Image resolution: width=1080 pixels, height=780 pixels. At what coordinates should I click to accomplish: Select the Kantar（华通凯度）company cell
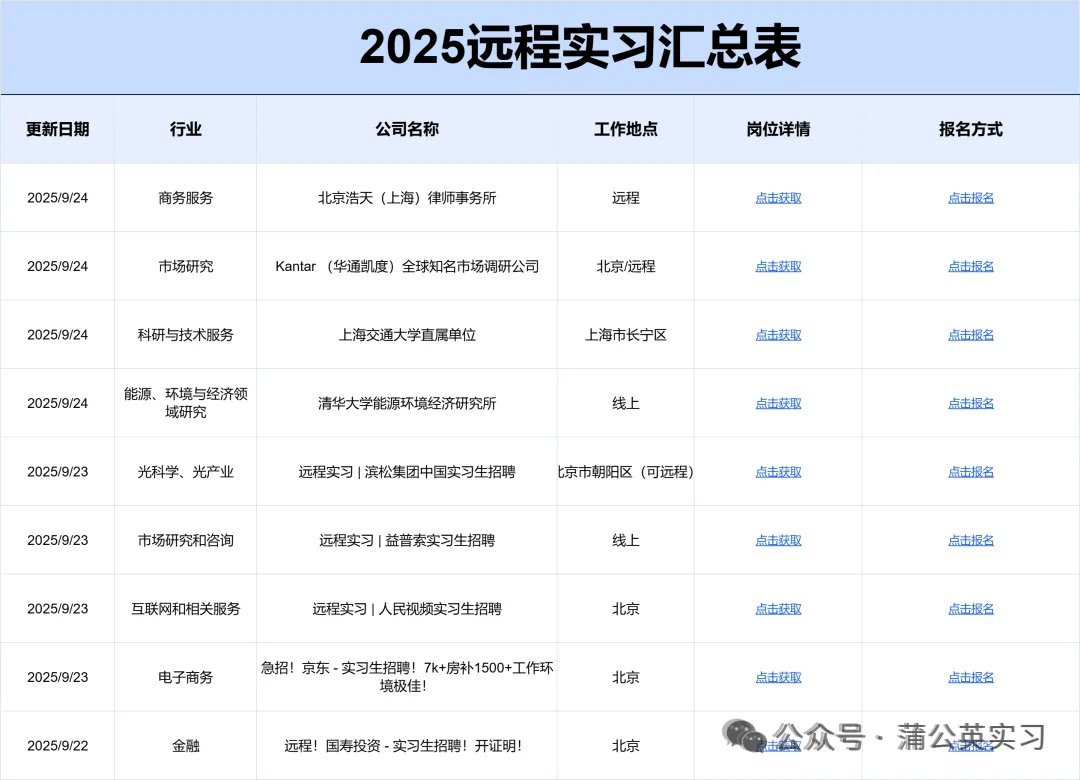click(x=407, y=266)
